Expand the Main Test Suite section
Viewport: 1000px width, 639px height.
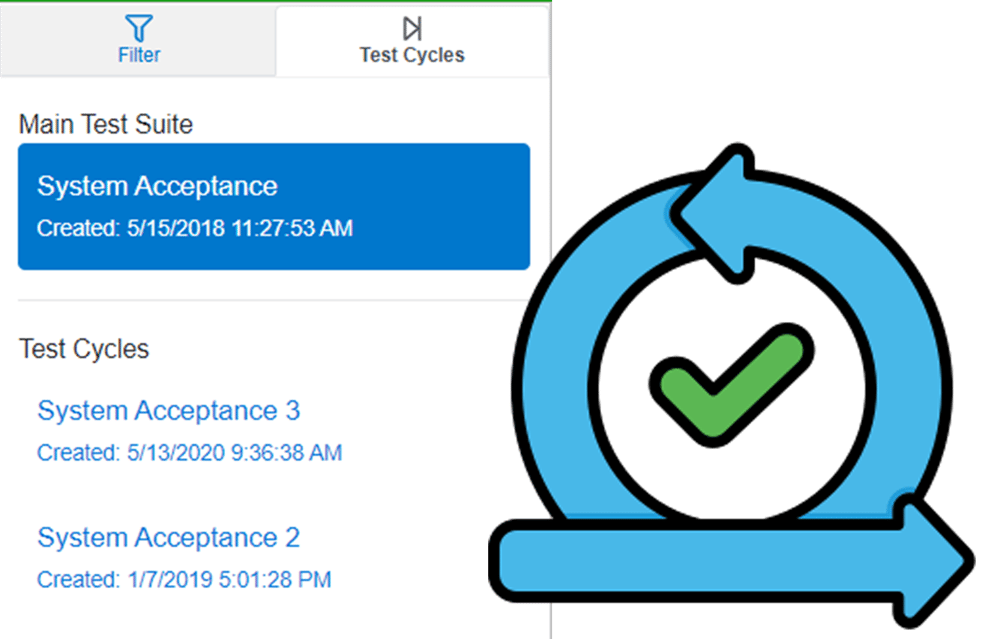coord(104,124)
